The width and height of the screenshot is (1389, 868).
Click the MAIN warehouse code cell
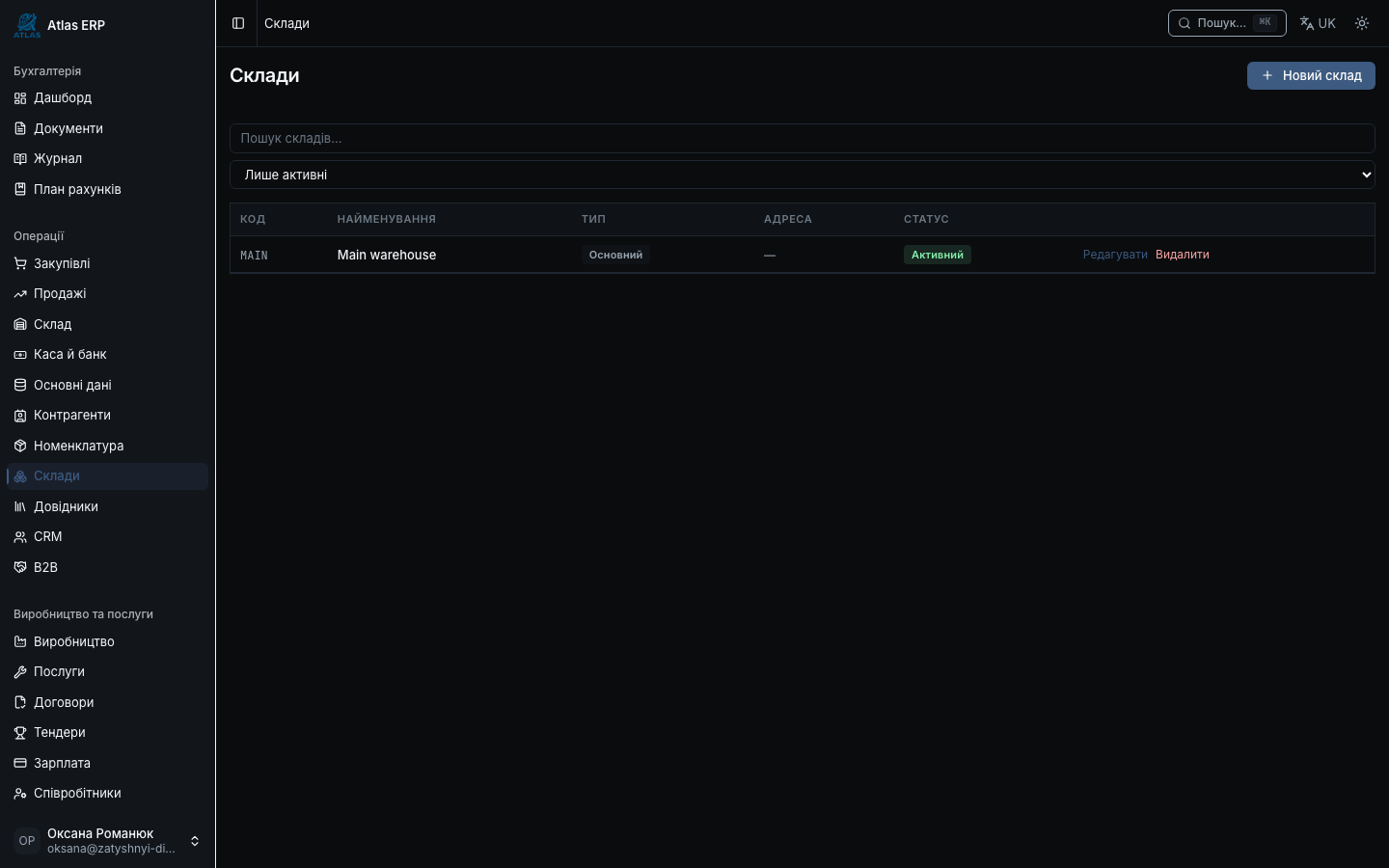(x=254, y=256)
